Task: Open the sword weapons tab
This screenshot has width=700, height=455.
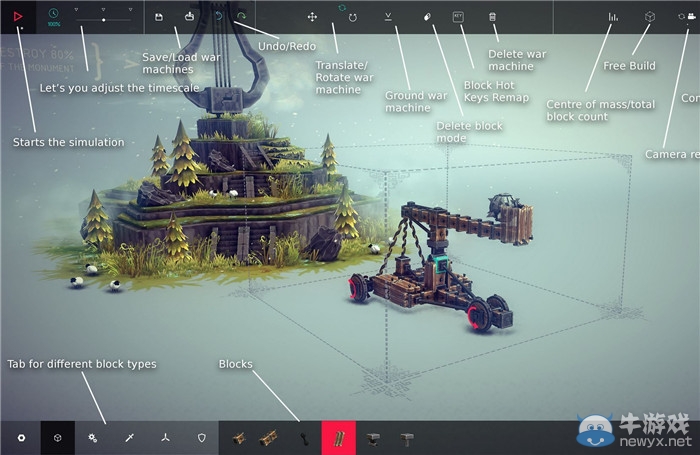Action: pos(129,438)
